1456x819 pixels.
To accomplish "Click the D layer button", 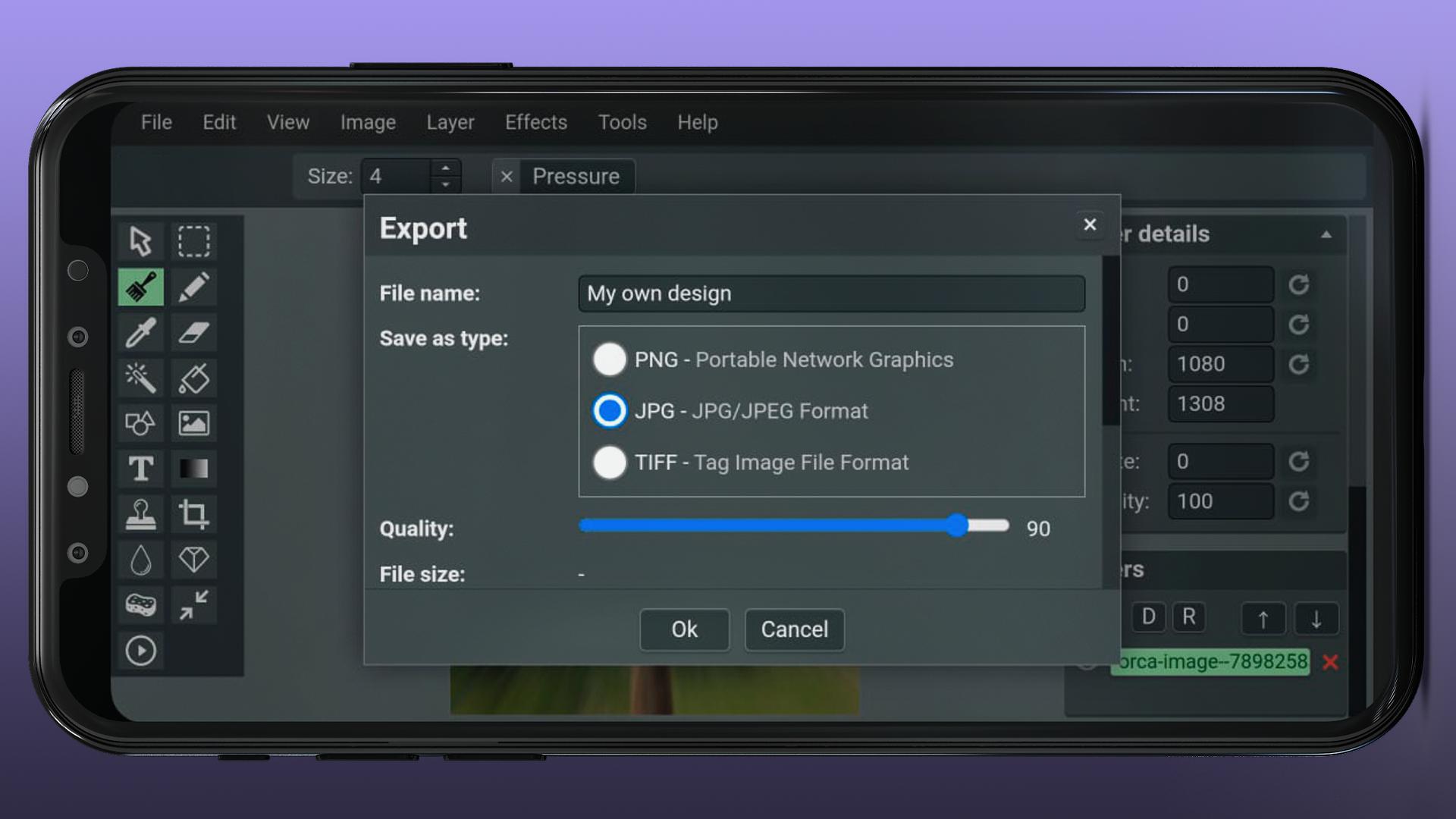I will [1149, 617].
